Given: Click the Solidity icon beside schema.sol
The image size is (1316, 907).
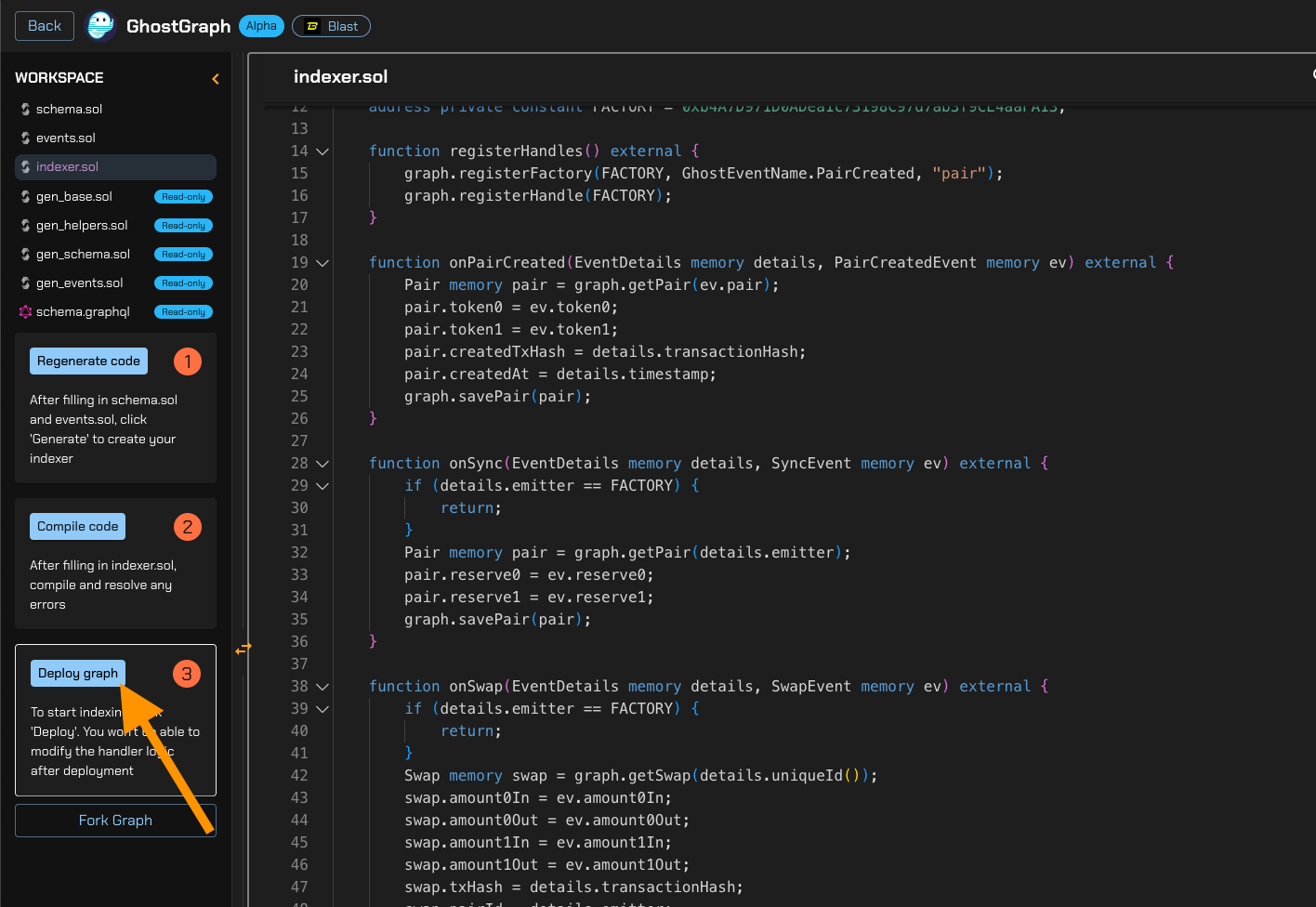Looking at the screenshot, I should coord(25,110).
